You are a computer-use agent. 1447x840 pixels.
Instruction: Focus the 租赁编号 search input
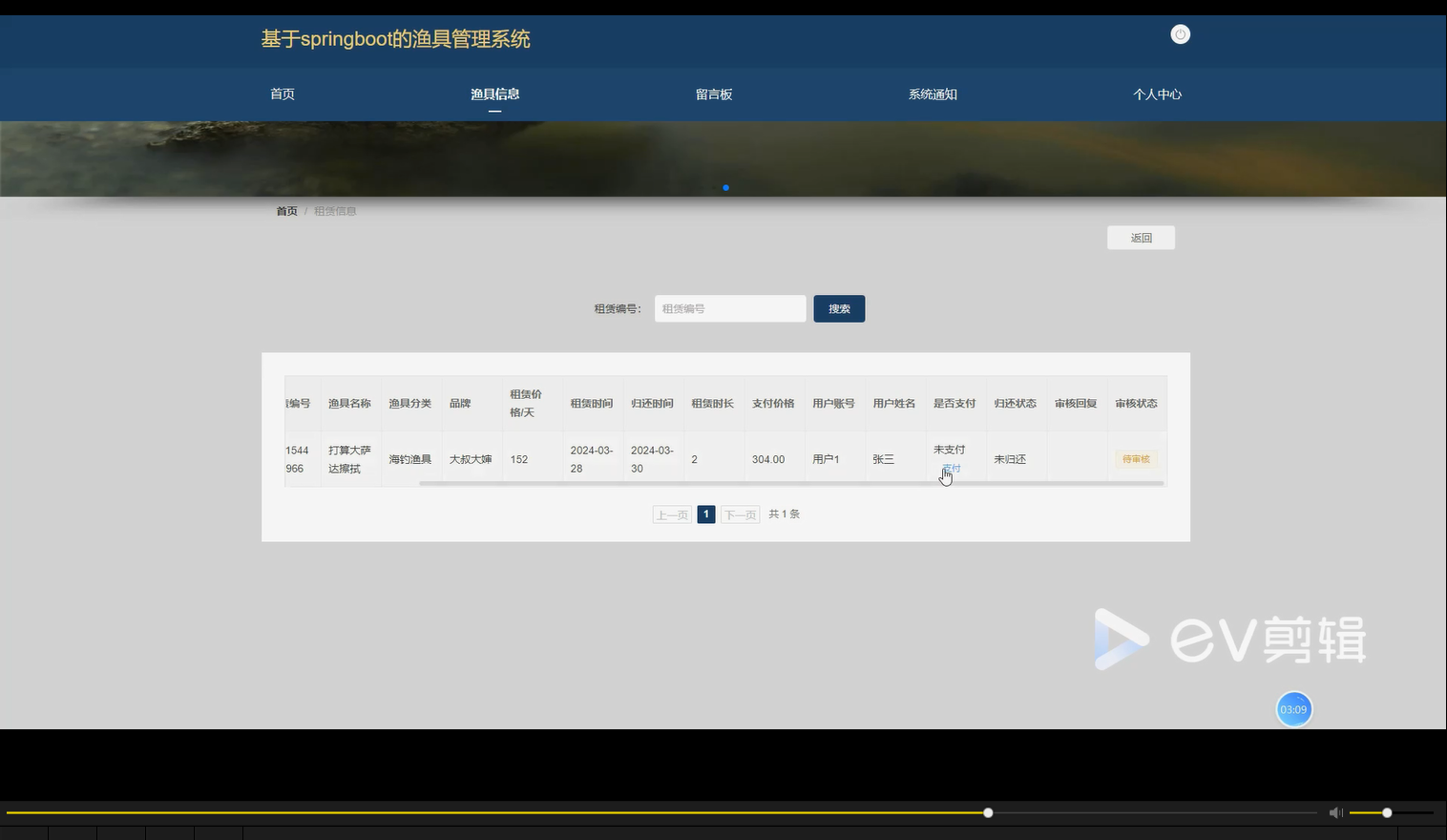coord(730,308)
